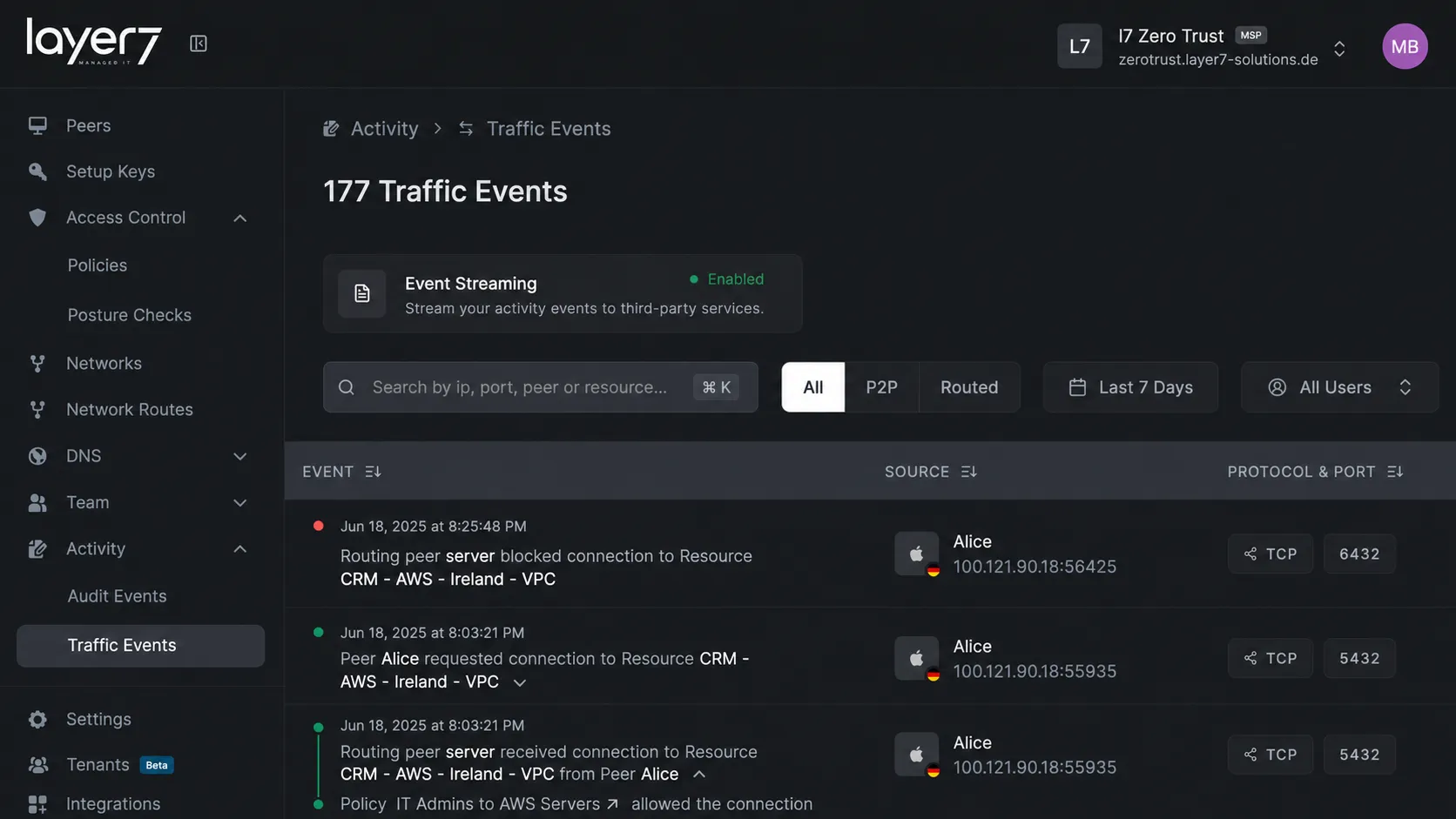Click the Networks branch icon
Viewport: 1456px width, 819px height.
[37, 363]
